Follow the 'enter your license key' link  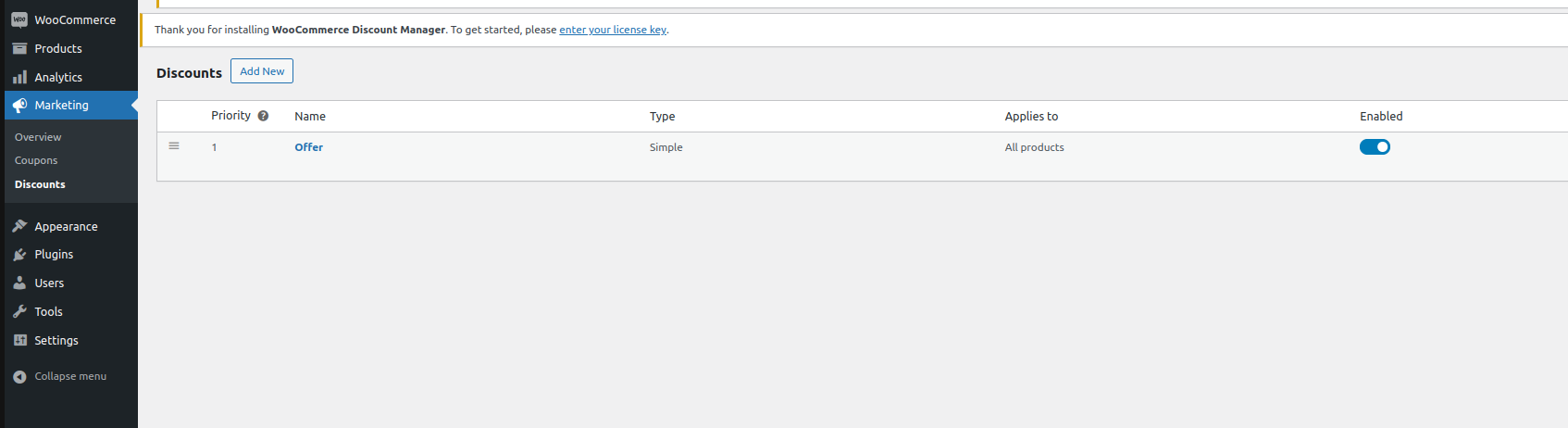613,30
